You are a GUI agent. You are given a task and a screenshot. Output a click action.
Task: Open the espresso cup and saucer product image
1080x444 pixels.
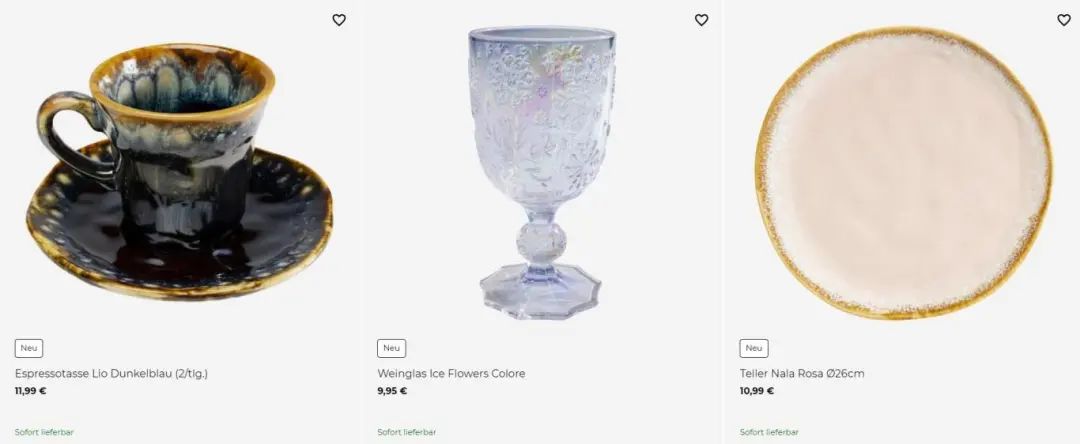[180, 172]
